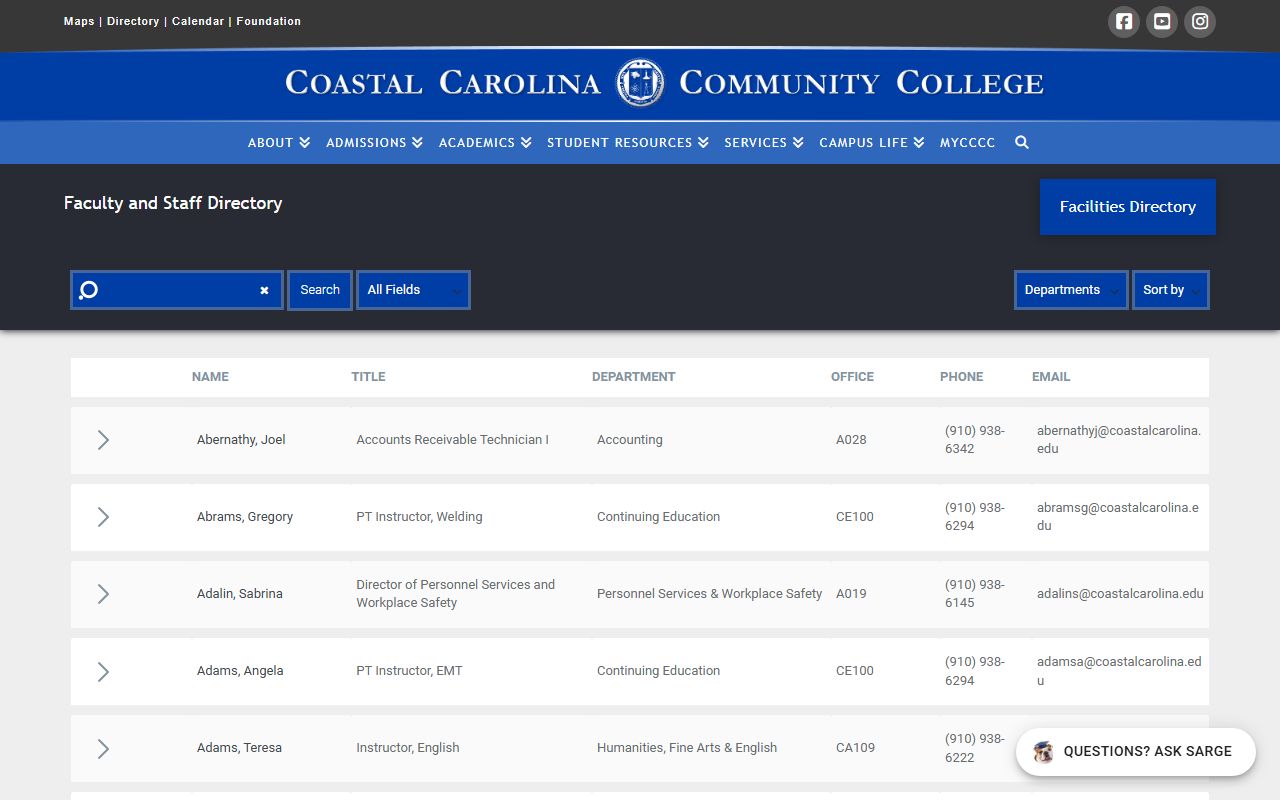Click title Accounts Receivable Technician I
The width and height of the screenshot is (1280, 800).
(x=452, y=440)
